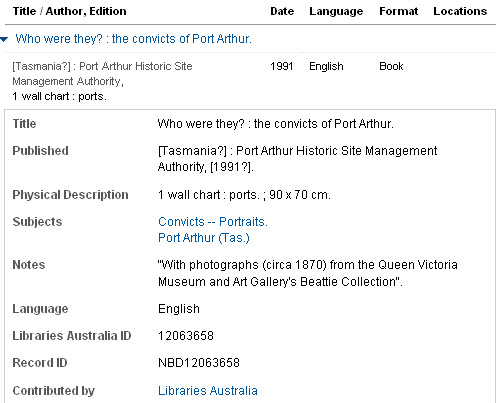Select the Locations column header
The image size is (503, 403).
(460, 11)
